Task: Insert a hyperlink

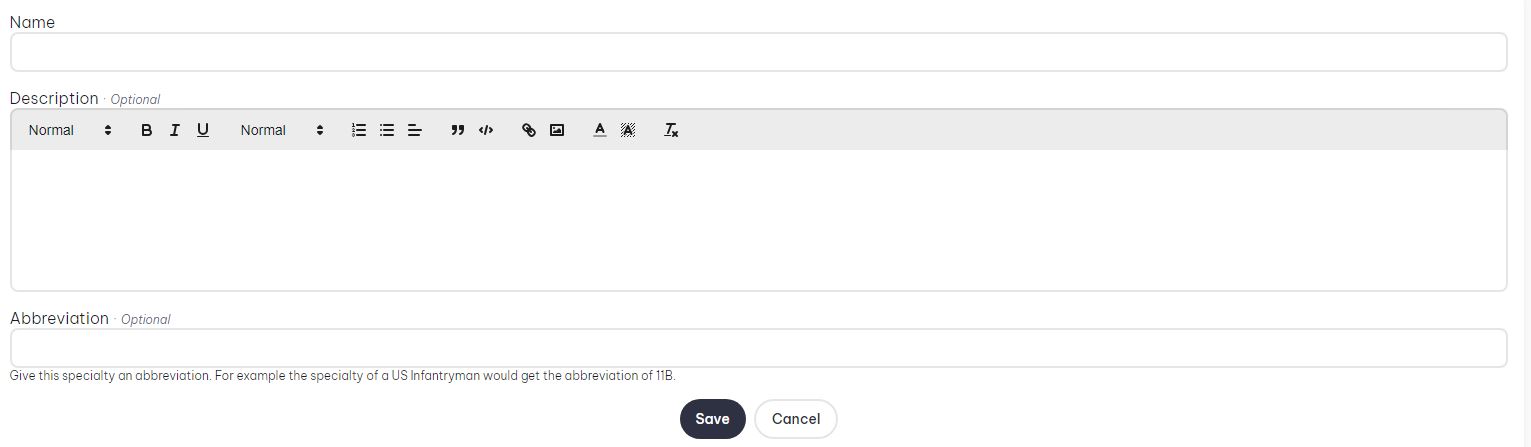Action: 529,130
